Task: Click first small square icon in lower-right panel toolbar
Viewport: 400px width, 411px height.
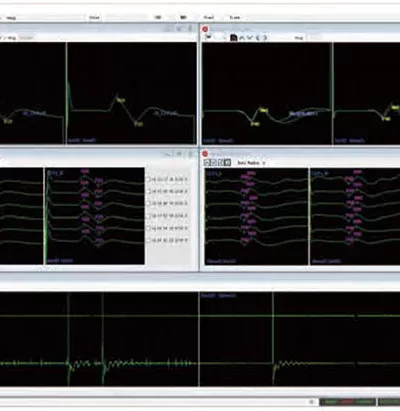Action: coord(207,163)
